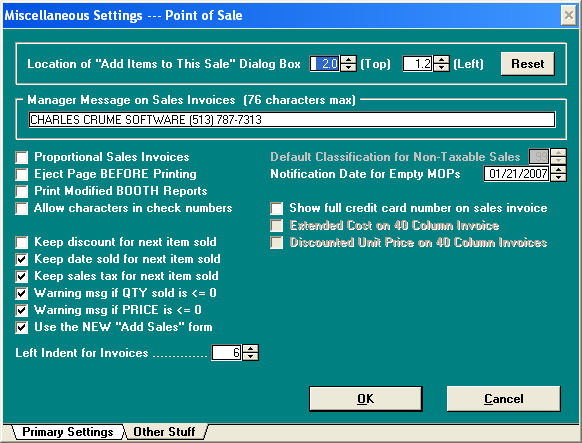The height and width of the screenshot is (443, 582).
Task: Disable warning msg if PRICE <= 0
Action: click(22, 311)
